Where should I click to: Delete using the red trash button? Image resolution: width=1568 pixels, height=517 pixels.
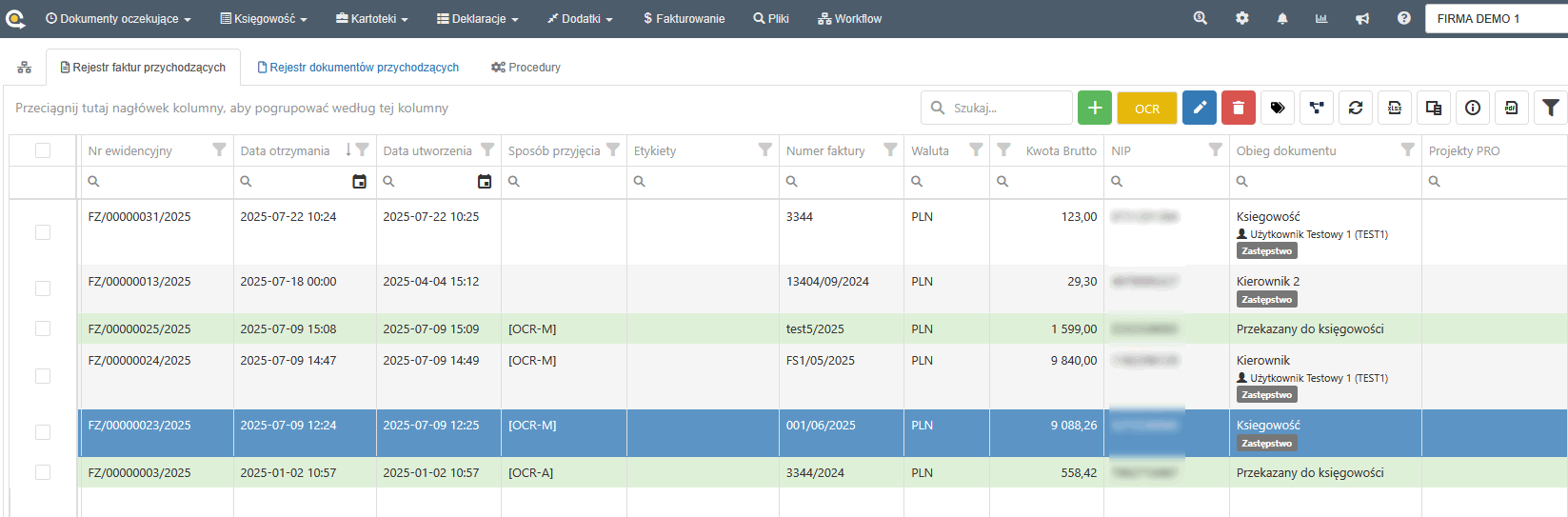pyautogui.click(x=1238, y=109)
